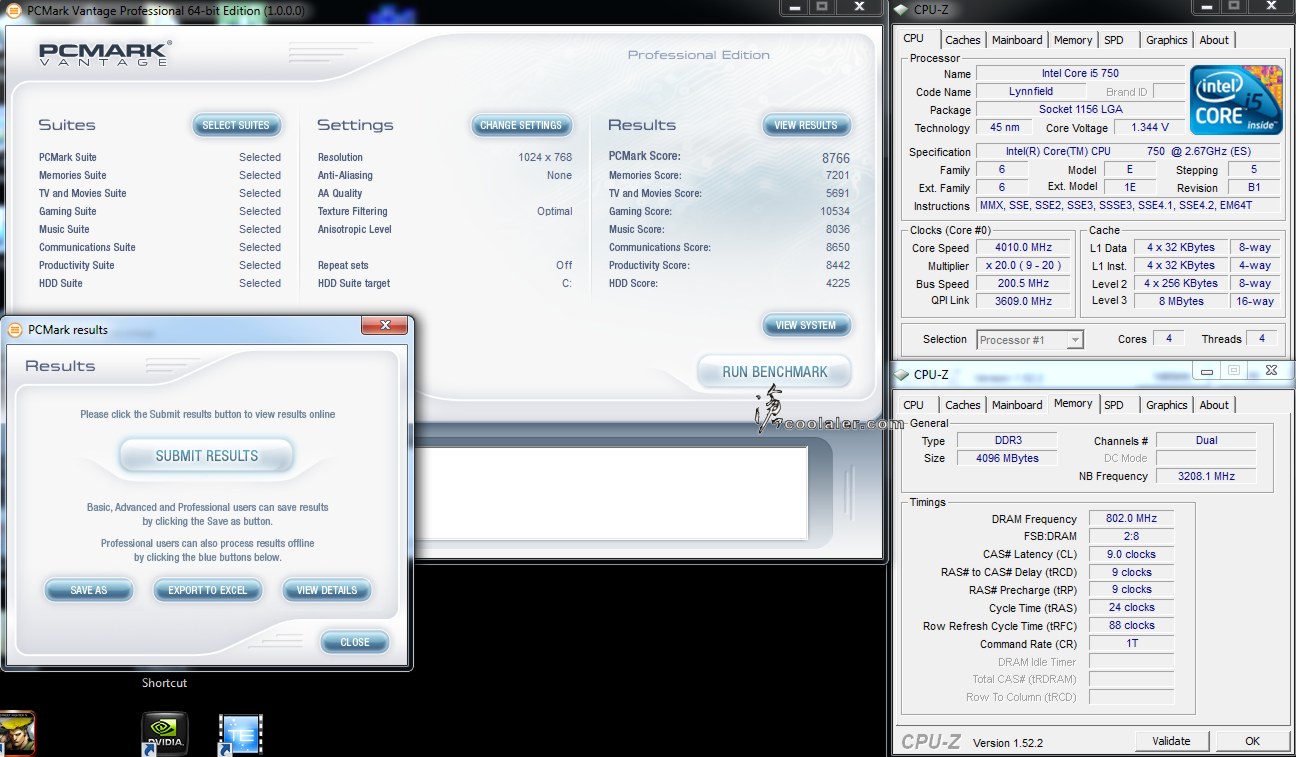Start the Run Benchmark button

click(775, 372)
